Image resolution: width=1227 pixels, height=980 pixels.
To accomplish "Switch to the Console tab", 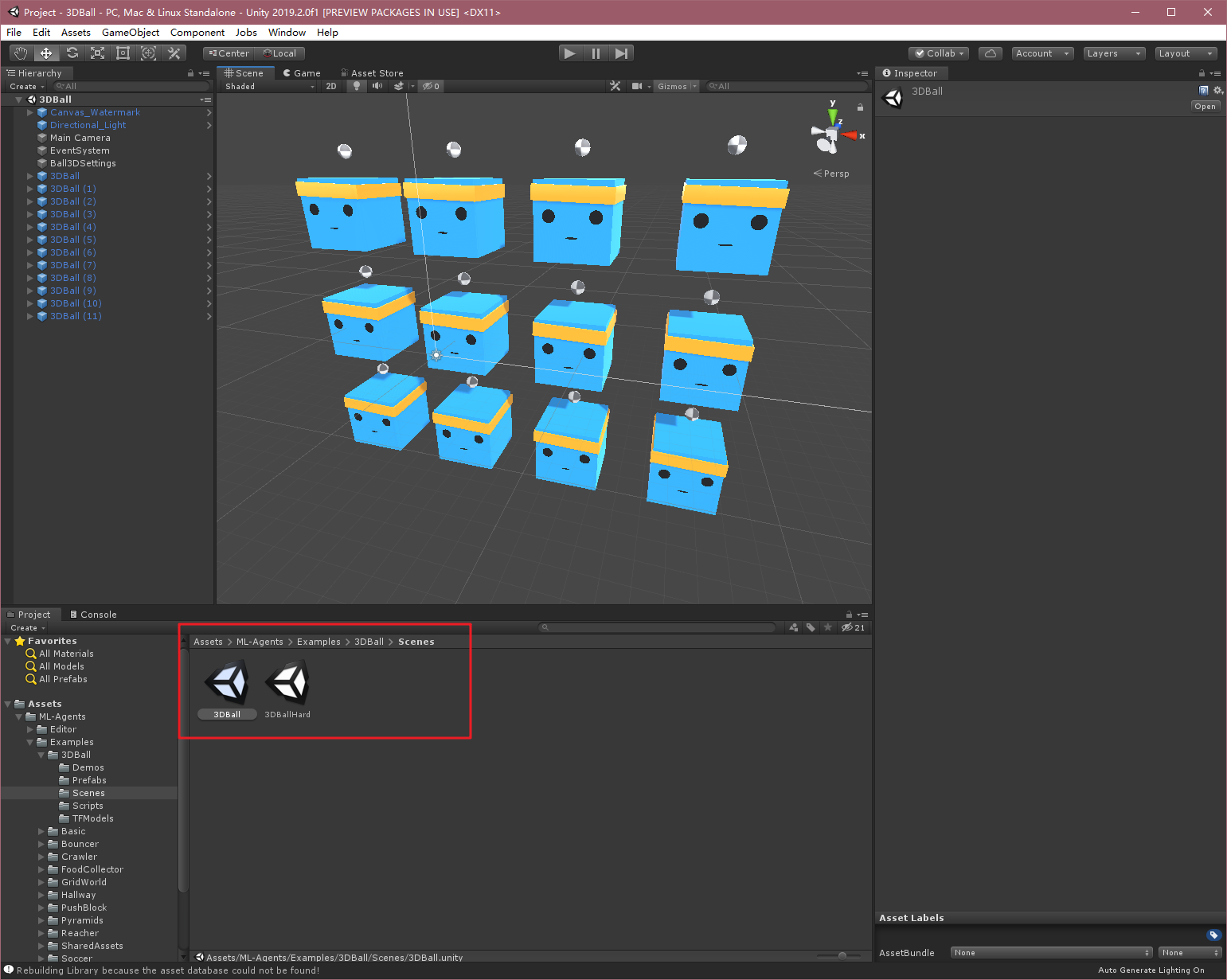I will [x=93, y=615].
